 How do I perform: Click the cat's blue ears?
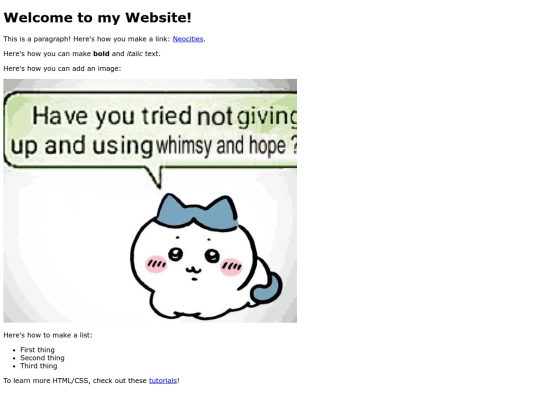(x=197, y=212)
